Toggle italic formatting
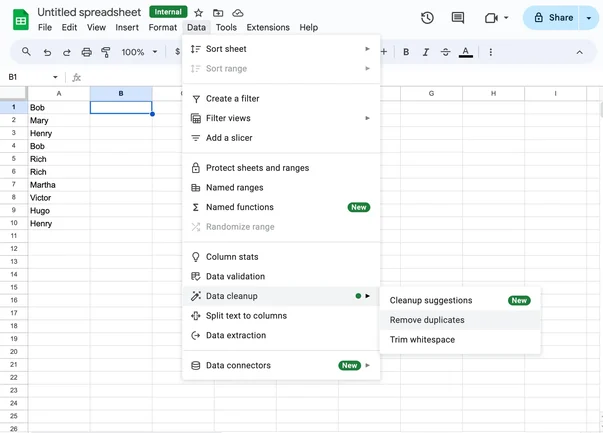The height and width of the screenshot is (433, 603). [x=426, y=52]
